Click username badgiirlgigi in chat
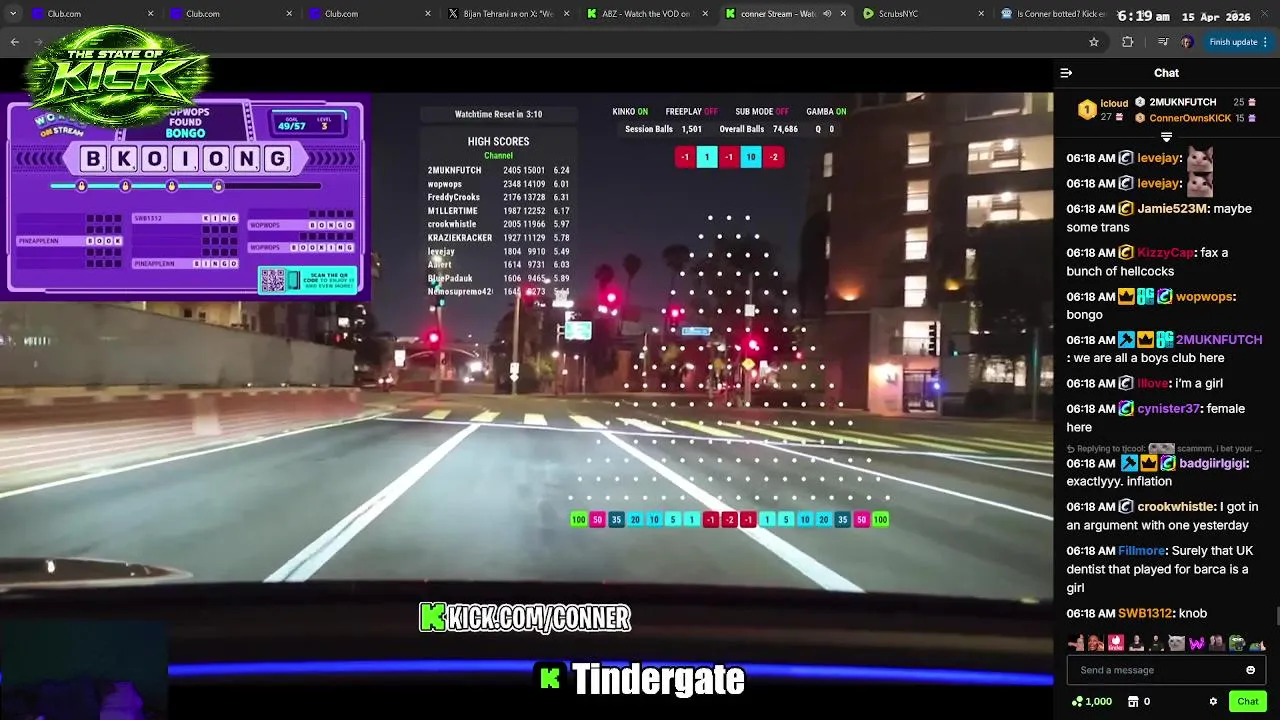 tap(1213, 464)
